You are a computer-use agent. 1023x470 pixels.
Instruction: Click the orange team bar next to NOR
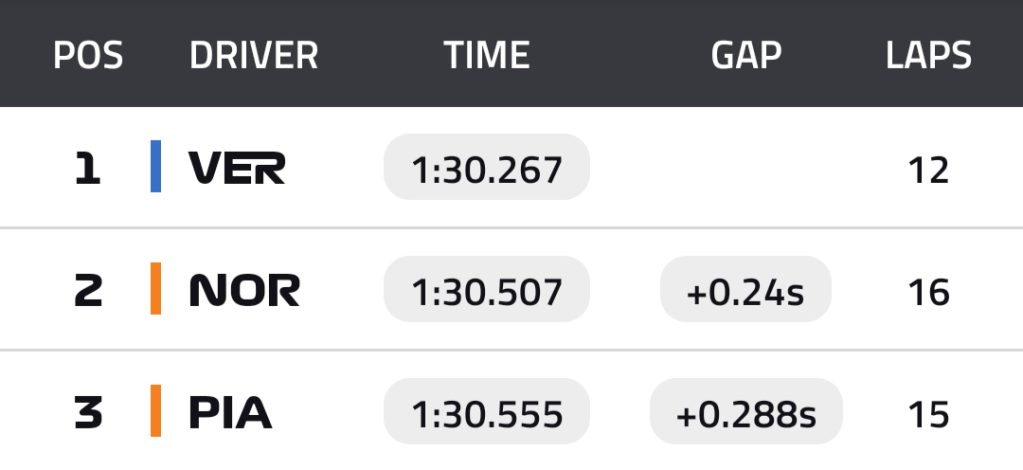tap(156, 289)
